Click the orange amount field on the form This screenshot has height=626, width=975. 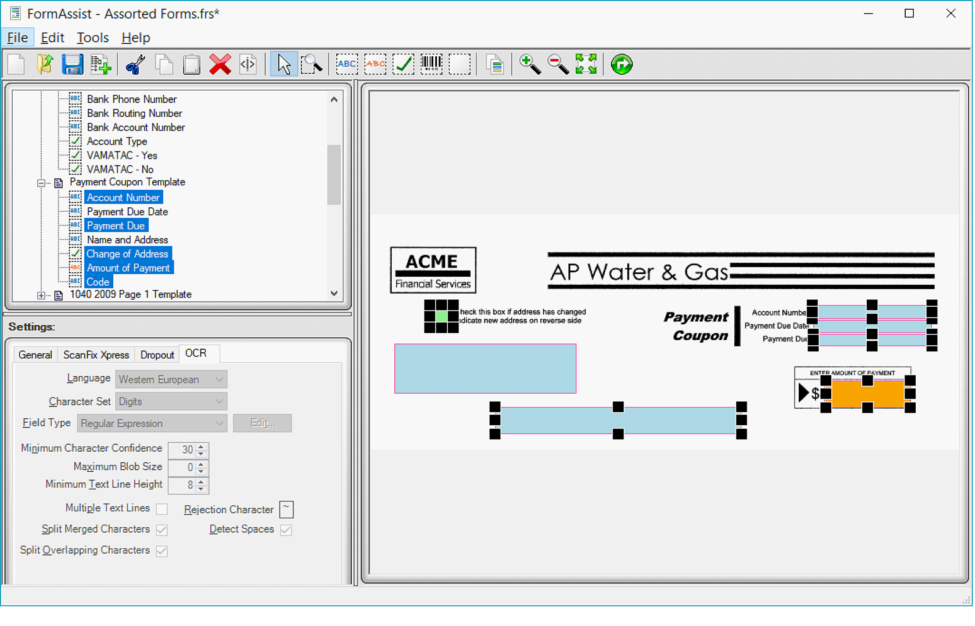(867, 394)
